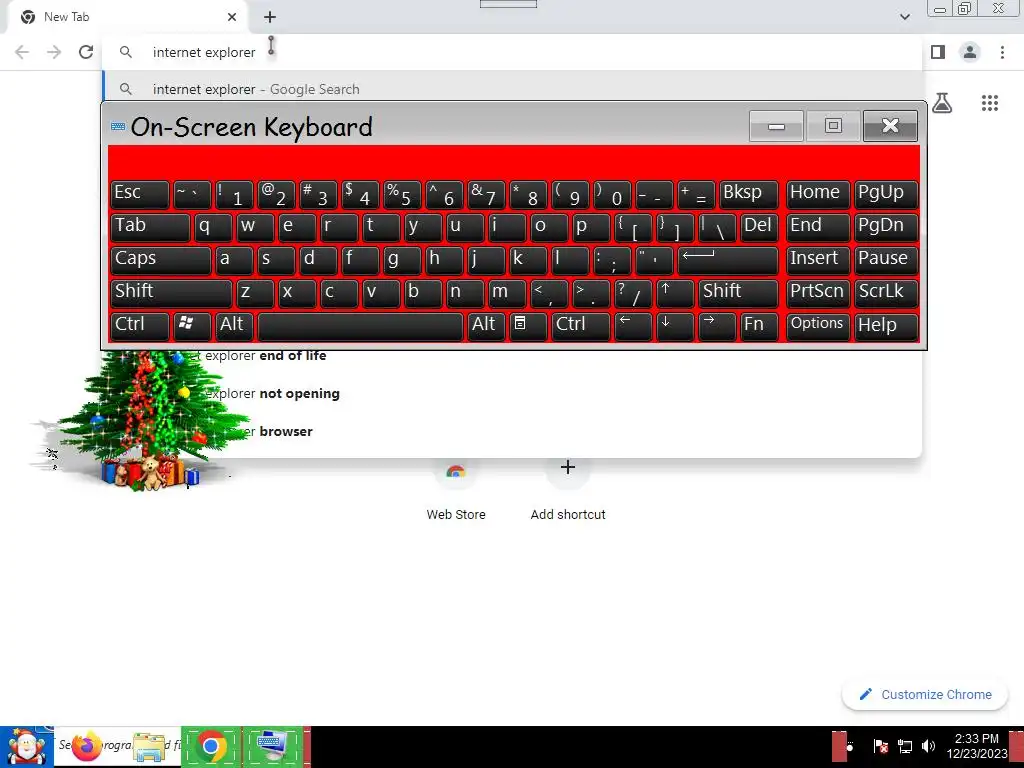Screen dimensions: 1024x768
Task: Click the Del key on keyboard
Action: (x=760, y=227)
